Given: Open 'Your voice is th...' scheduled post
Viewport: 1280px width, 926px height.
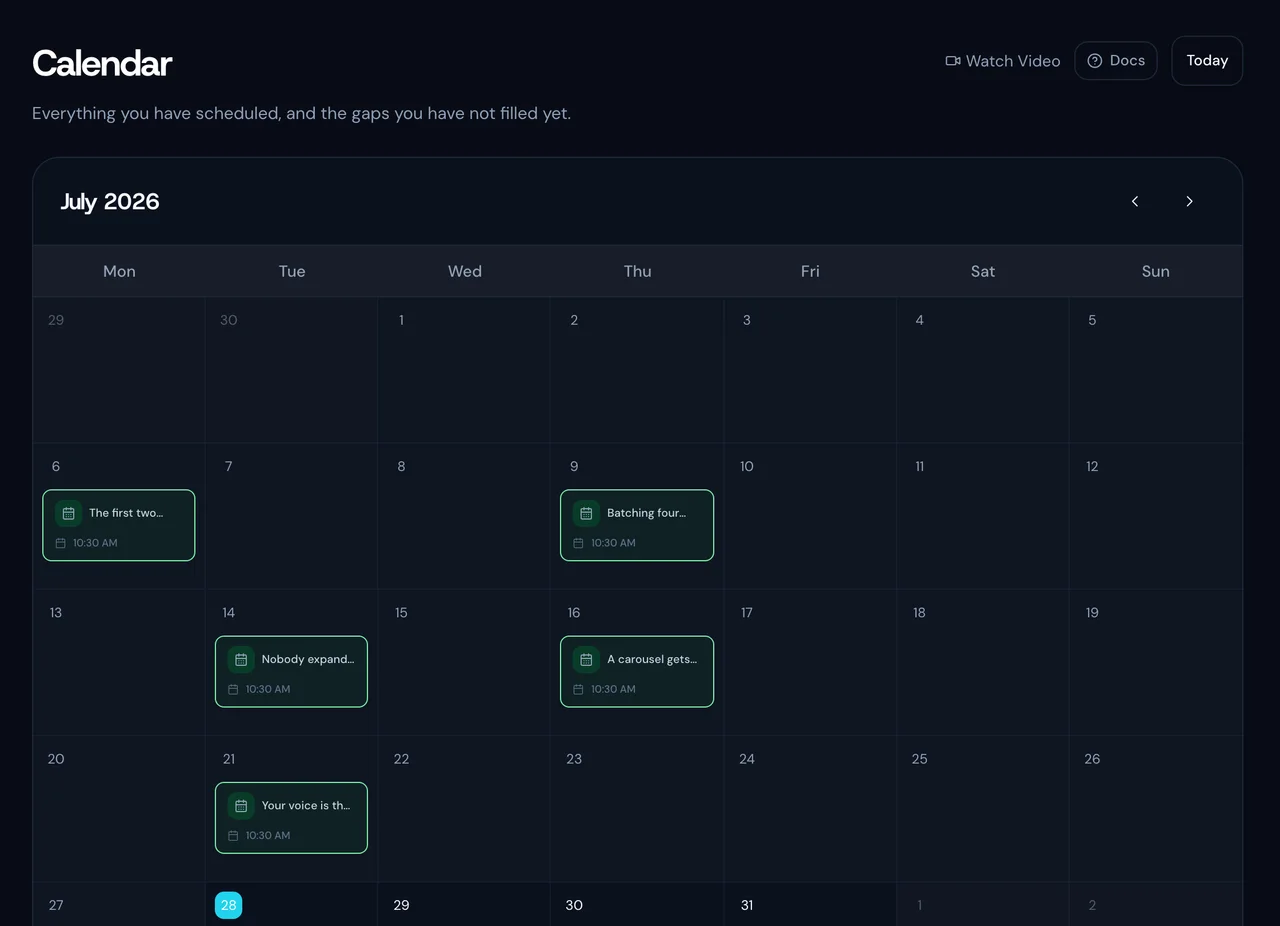Looking at the screenshot, I should (x=291, y=818).
